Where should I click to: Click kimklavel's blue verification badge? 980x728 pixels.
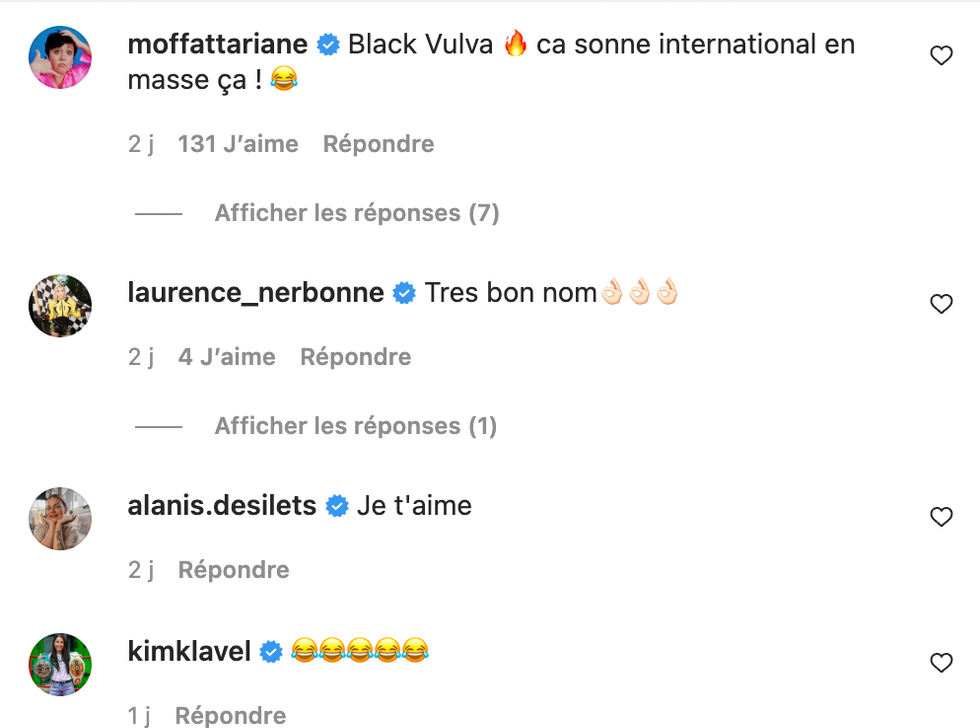click(268, 650)
